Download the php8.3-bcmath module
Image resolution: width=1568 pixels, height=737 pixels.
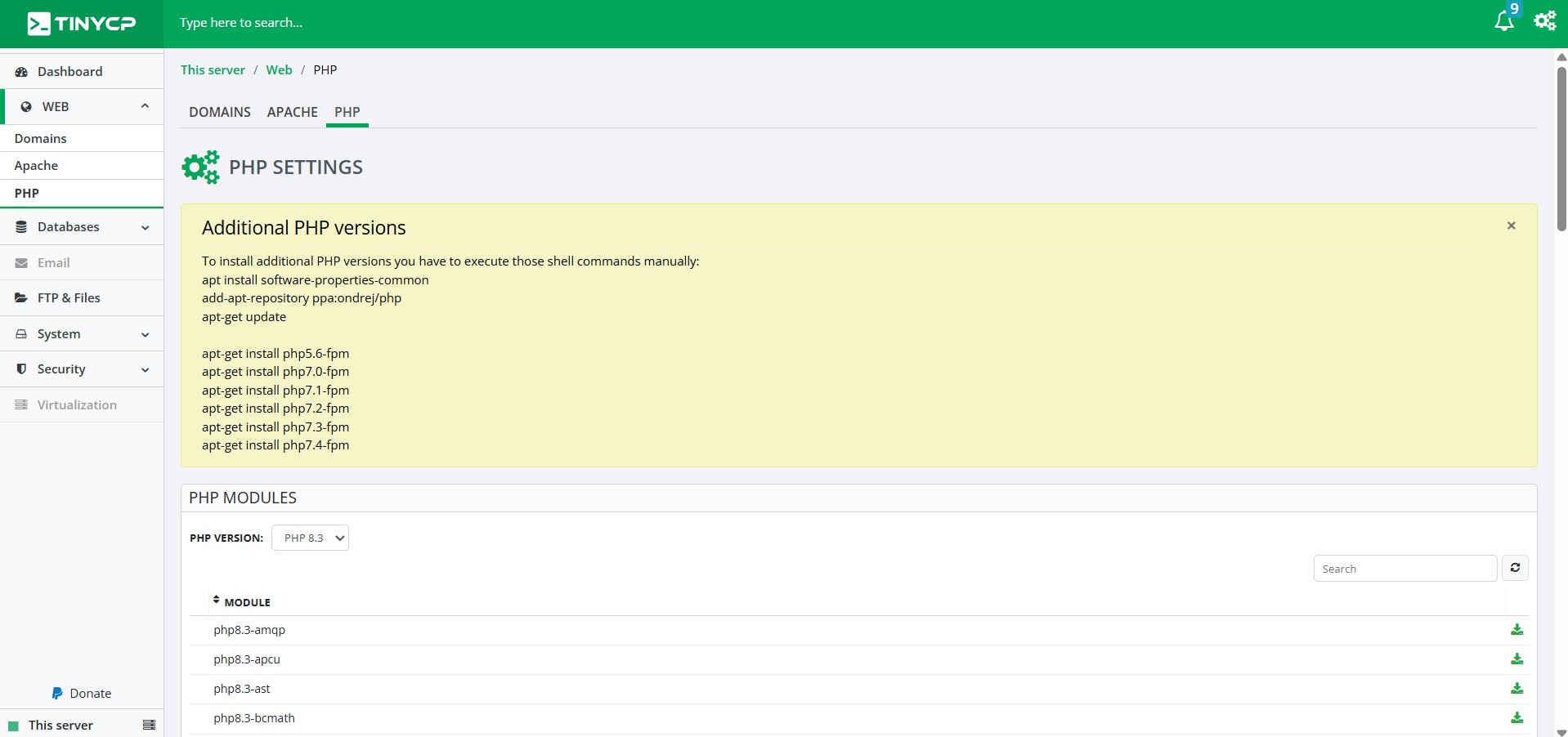pos(1516,718)
